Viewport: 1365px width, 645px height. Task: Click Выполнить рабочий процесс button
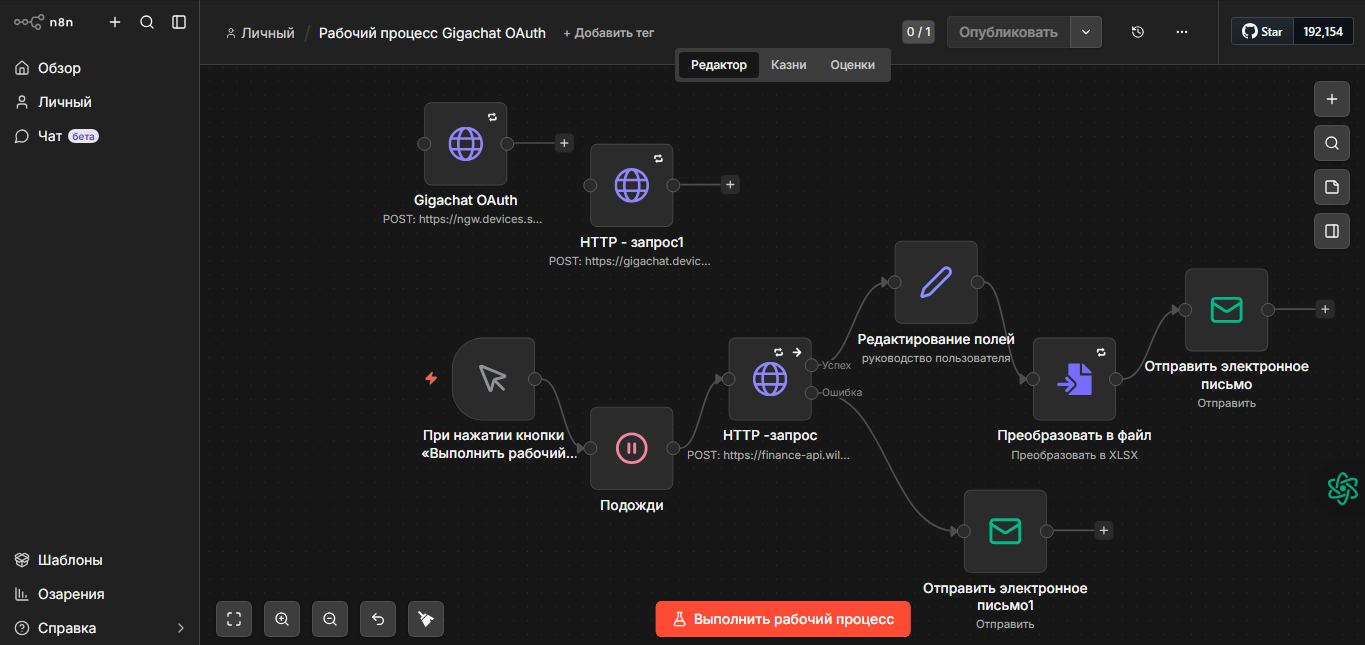[x=783, y=619]
